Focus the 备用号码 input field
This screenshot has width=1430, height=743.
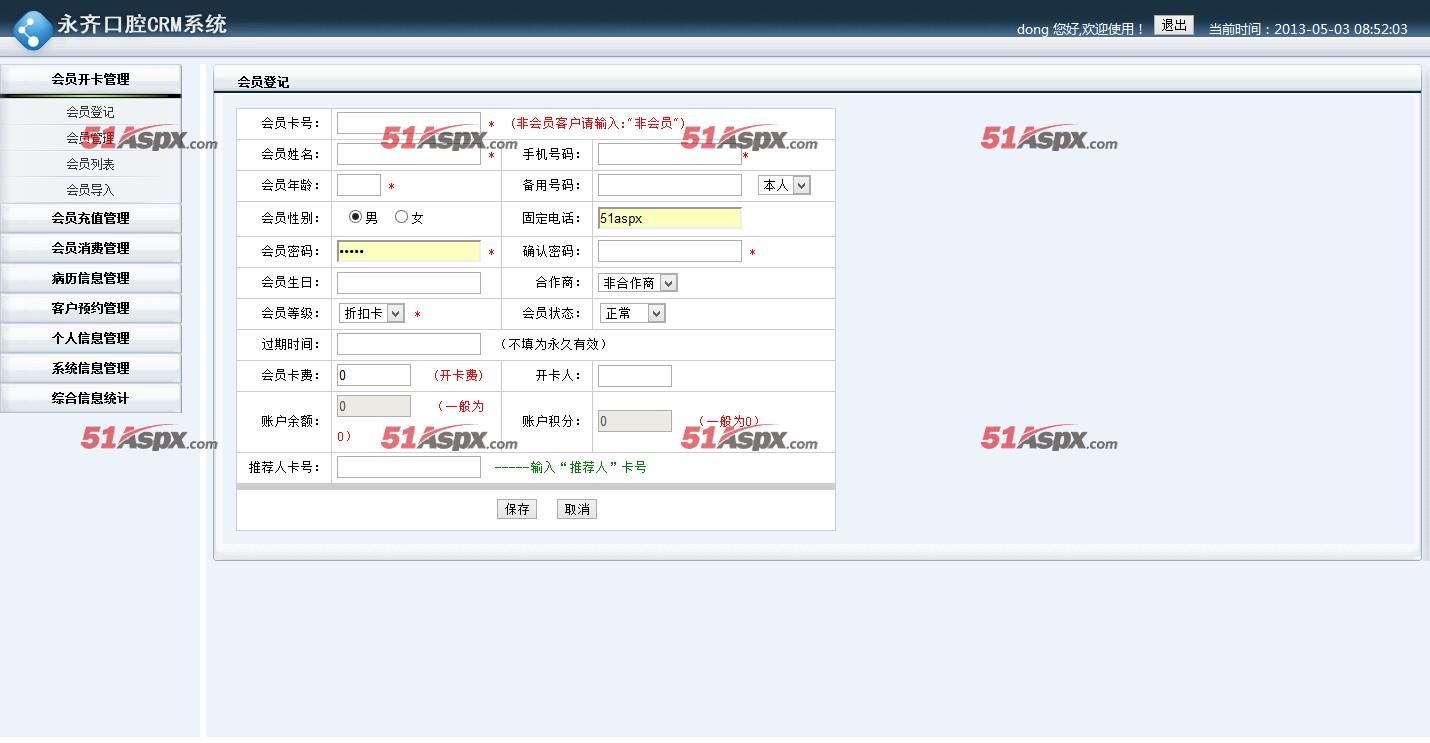pyautogui.click(x=670, y=185)
